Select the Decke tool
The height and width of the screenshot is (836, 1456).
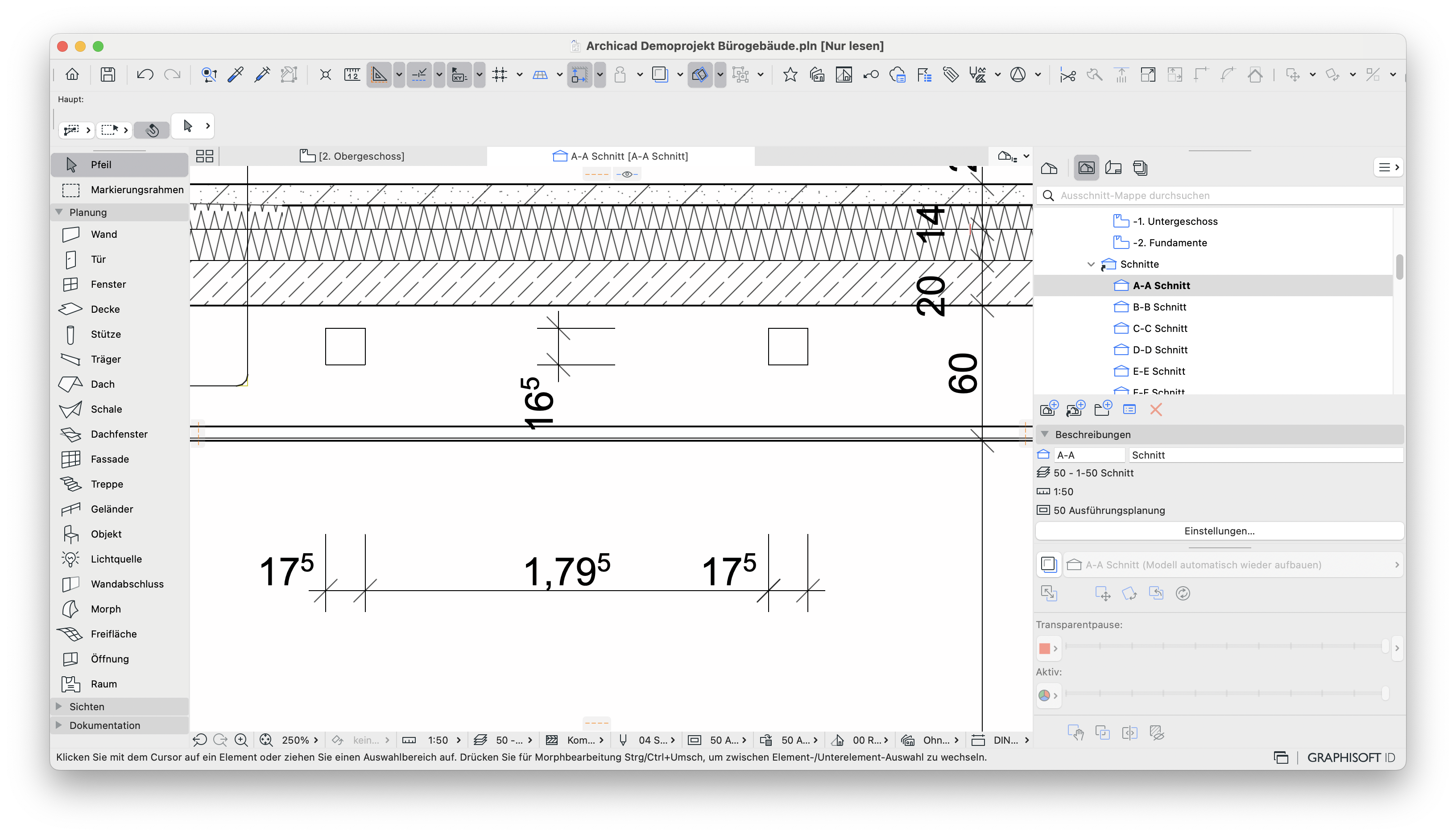tap(120, 310)
